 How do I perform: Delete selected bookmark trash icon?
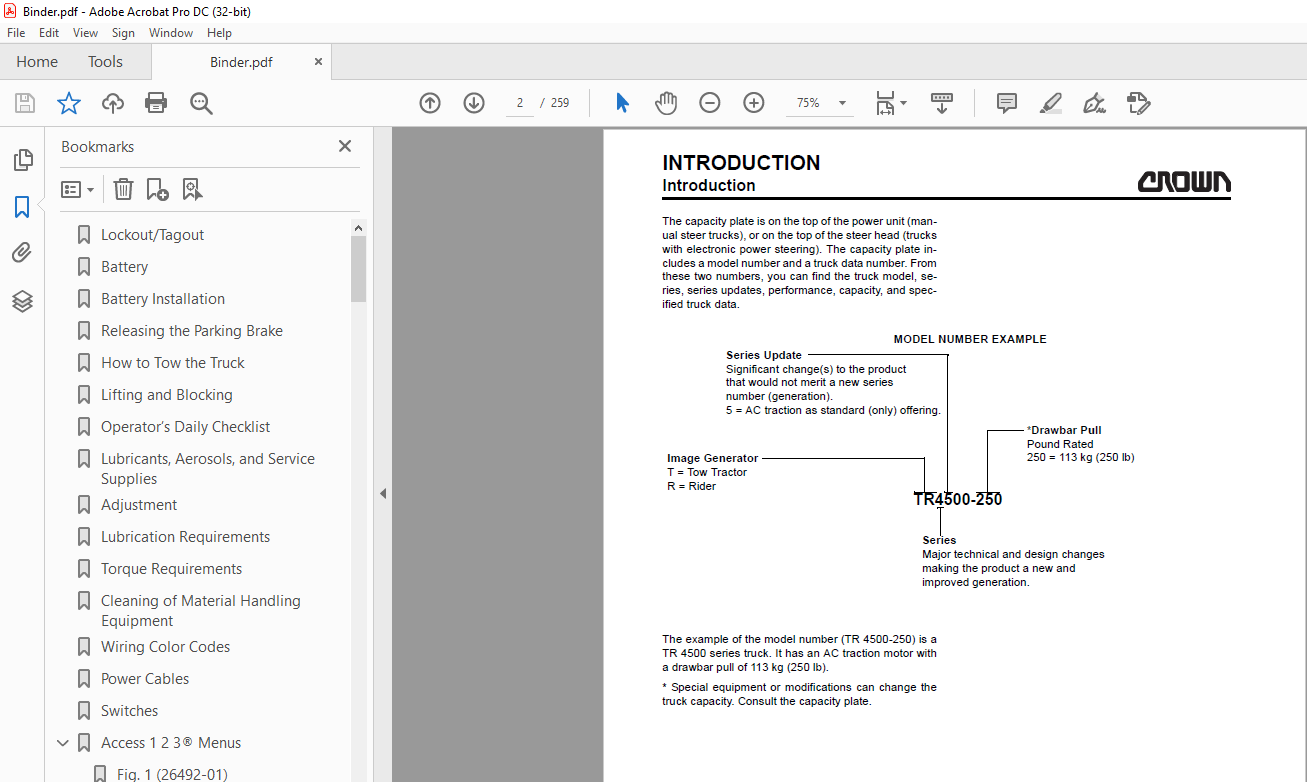[x=123, y=189]
